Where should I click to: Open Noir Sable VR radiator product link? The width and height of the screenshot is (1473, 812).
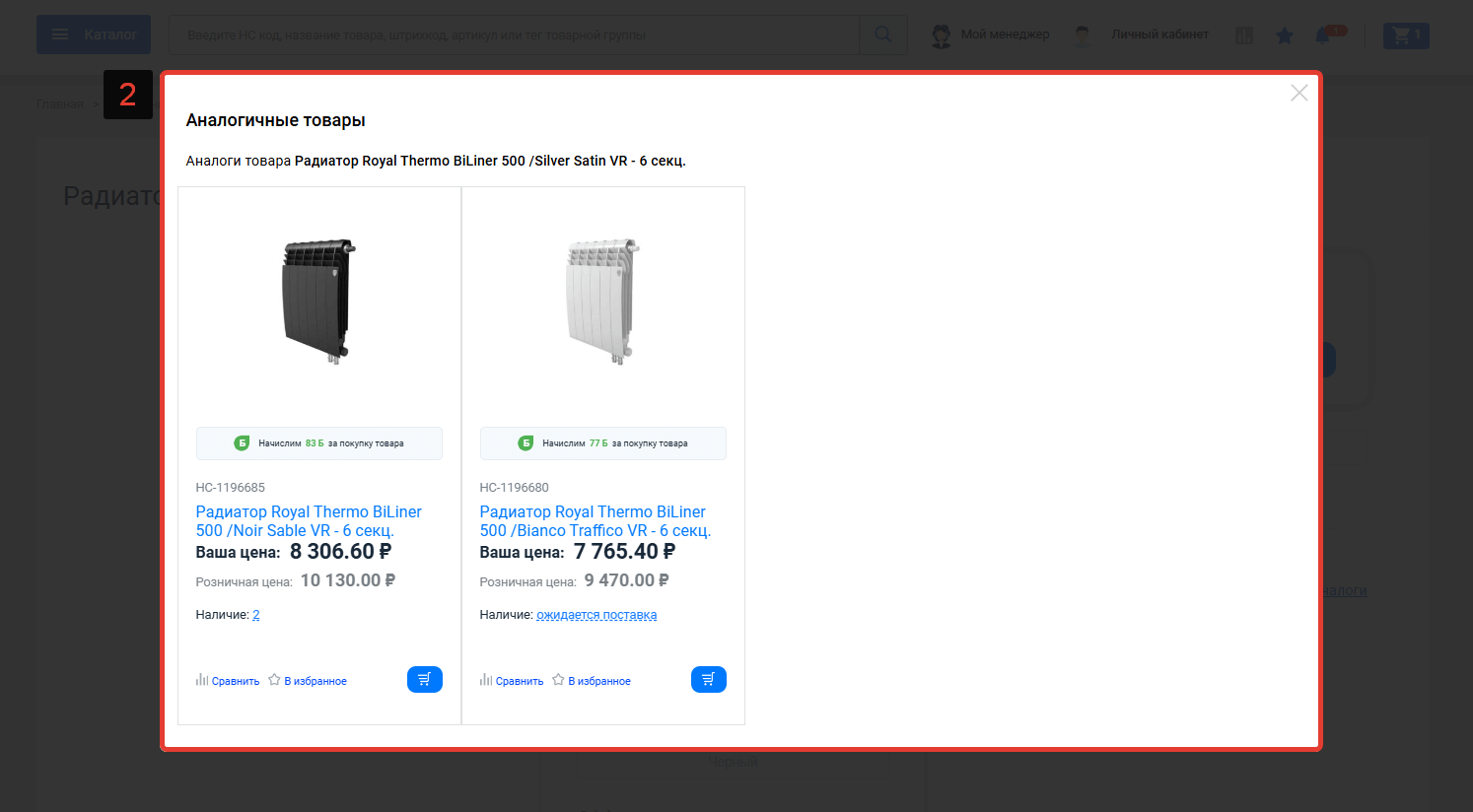[x=309, y=521]
